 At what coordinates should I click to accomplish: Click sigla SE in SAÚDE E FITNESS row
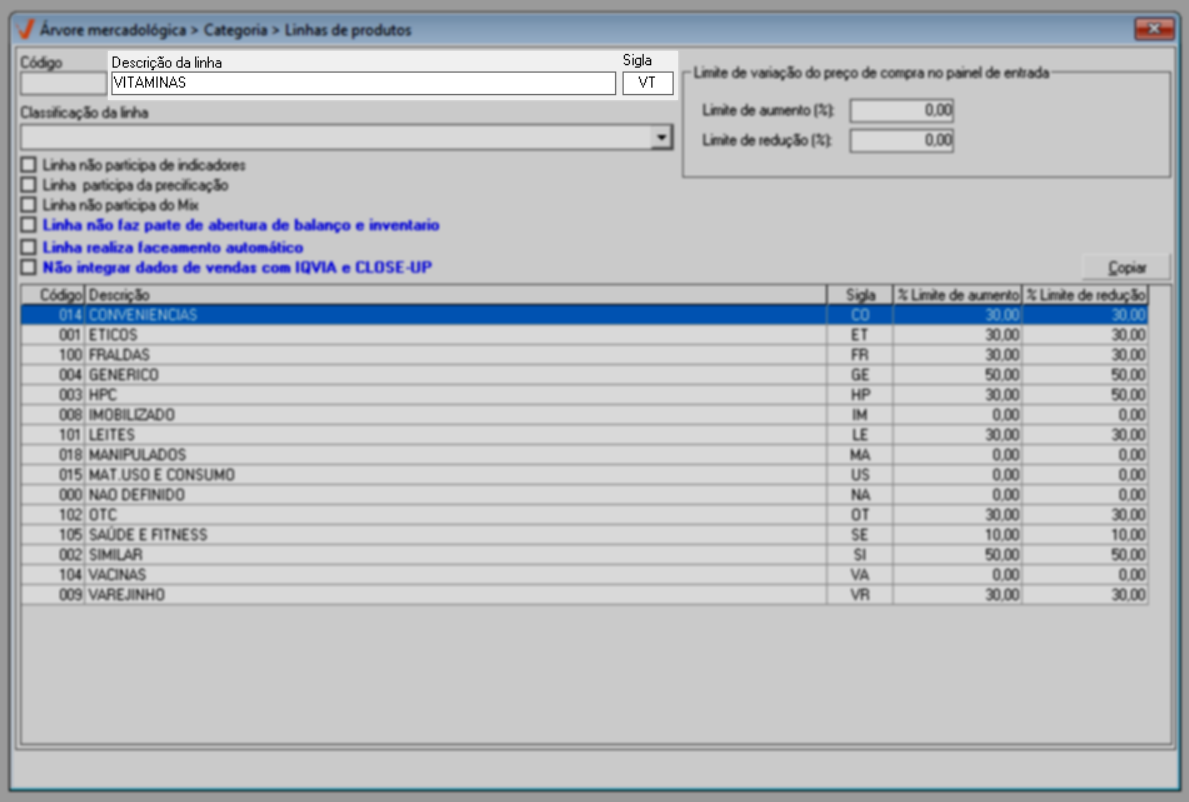(x=859, y=534)
